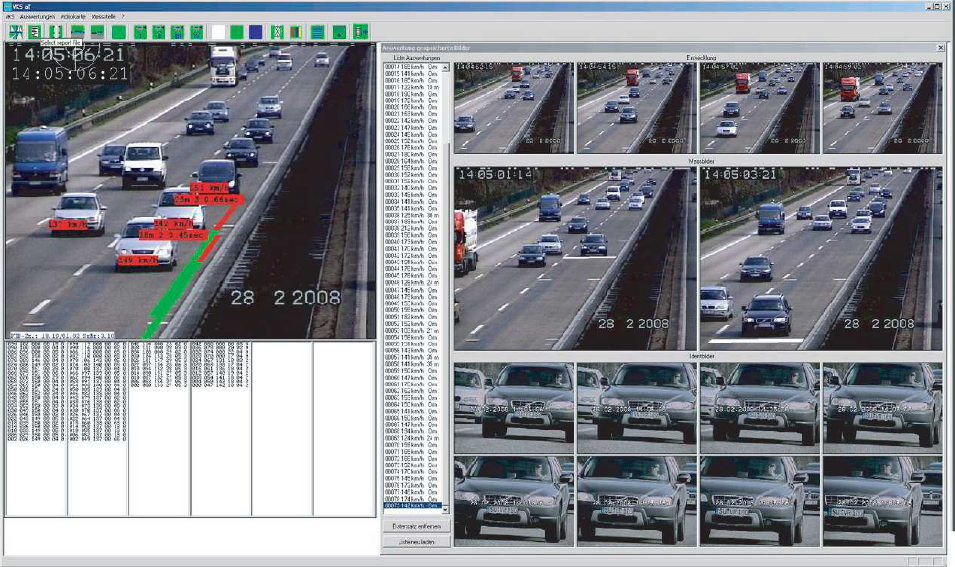This screenshot has width=955, height=567.
Task: Open the last Entwicklung thumbnail with large red truck
Action: click(883, 108)
